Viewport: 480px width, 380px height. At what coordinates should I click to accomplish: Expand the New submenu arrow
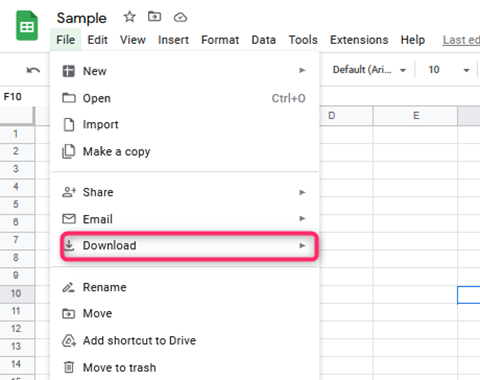(302, 70)
